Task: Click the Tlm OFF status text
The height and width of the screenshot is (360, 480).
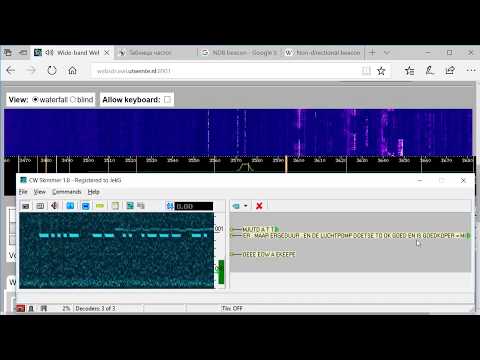Action: 232,308
